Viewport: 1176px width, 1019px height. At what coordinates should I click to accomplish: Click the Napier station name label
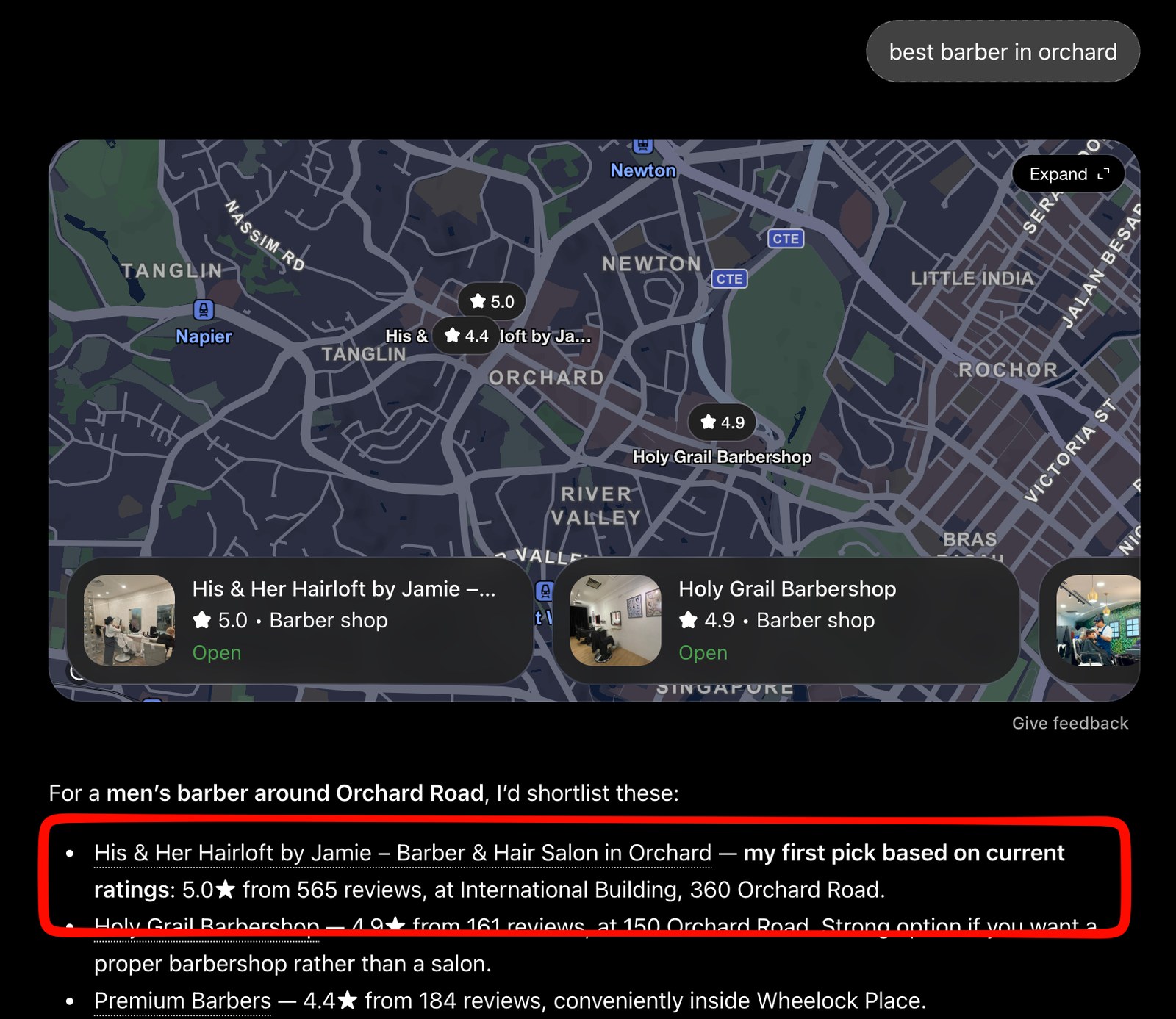coord(204,336)
